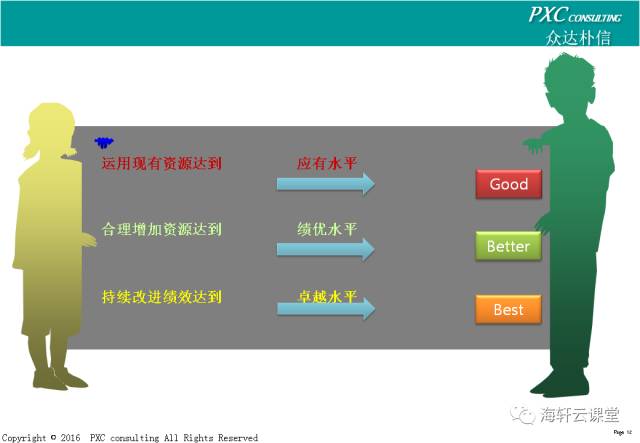Click the 应有水平 label
This screenshot has height=443, width=640.
pyautogui.click(x=326, y=163)
